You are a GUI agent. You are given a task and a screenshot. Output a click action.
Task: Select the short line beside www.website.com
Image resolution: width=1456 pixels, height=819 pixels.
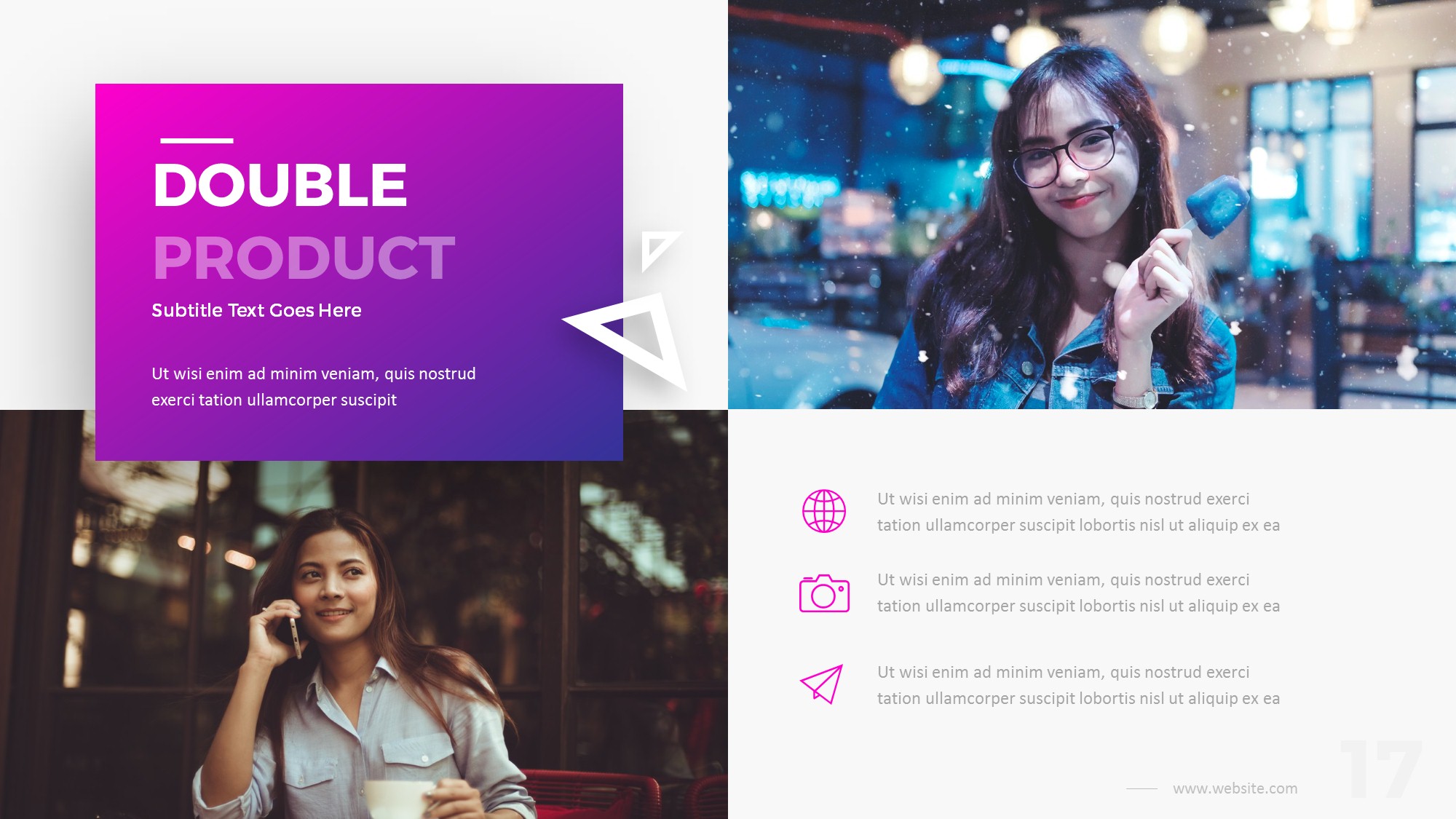pos(1142,788)
